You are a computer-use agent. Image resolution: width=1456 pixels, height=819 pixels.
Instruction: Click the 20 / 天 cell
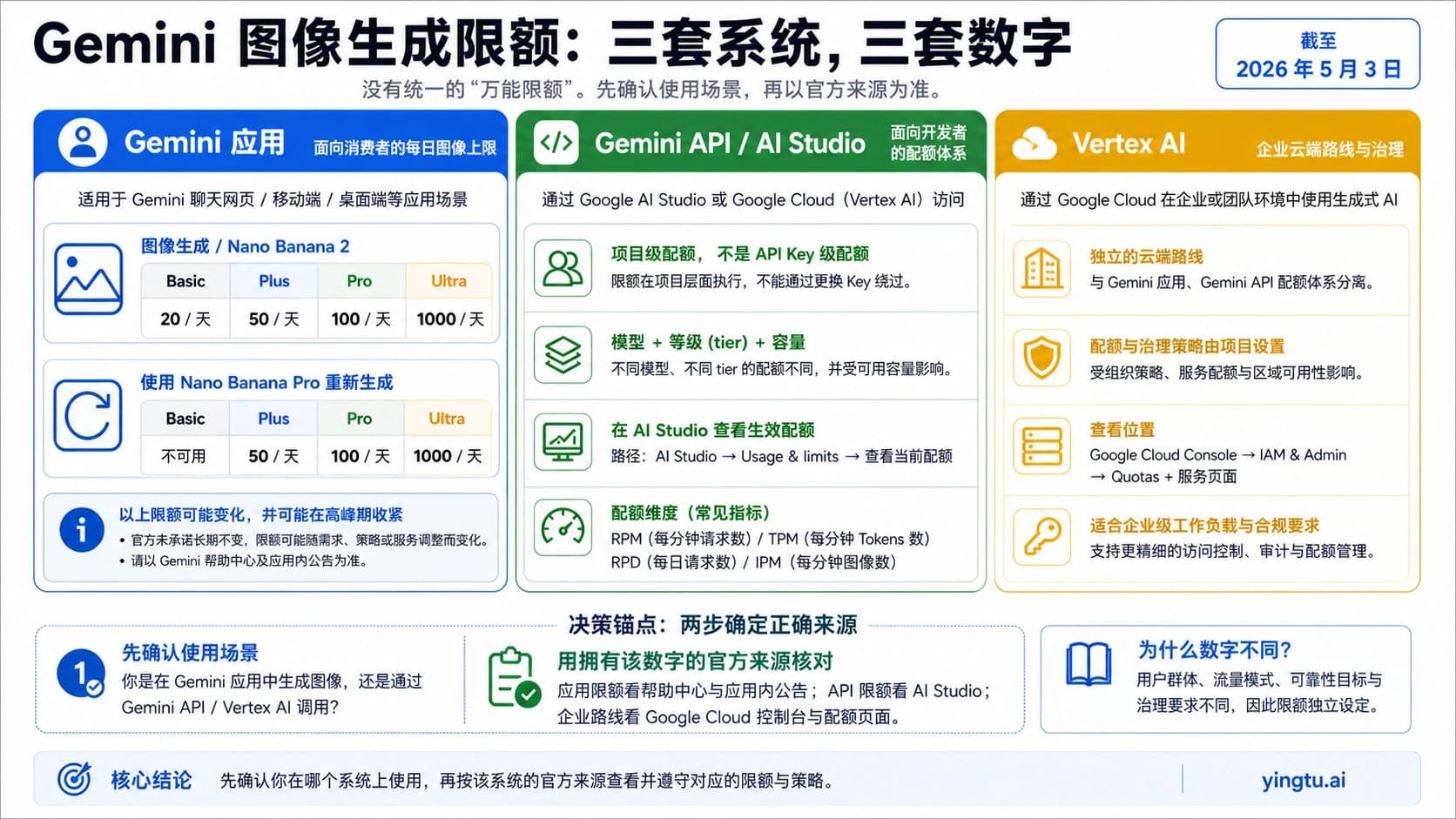tap(185, 319)
